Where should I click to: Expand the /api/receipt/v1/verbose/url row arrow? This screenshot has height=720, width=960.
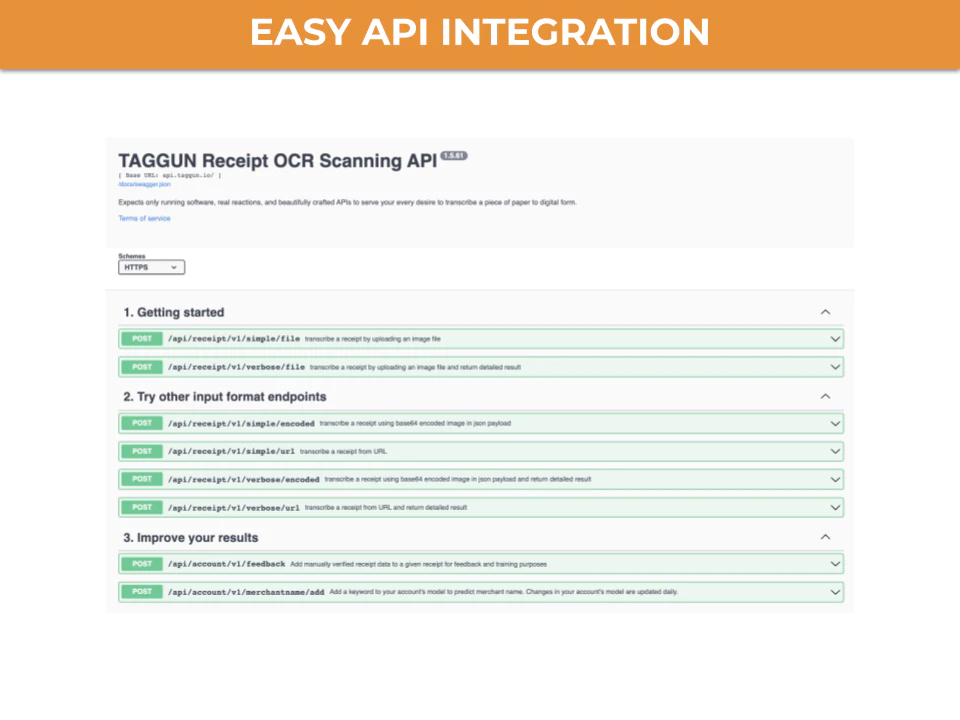pyautogui.click(x=835, y=508)
